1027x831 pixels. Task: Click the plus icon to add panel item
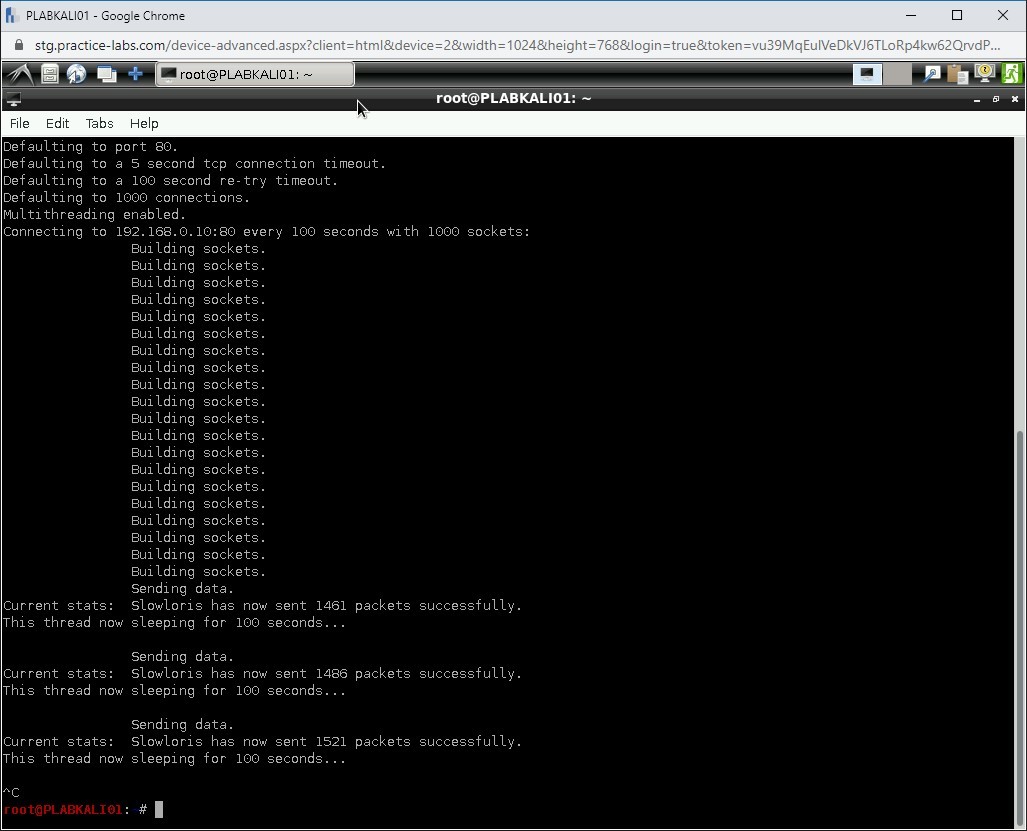pos(133,73)
